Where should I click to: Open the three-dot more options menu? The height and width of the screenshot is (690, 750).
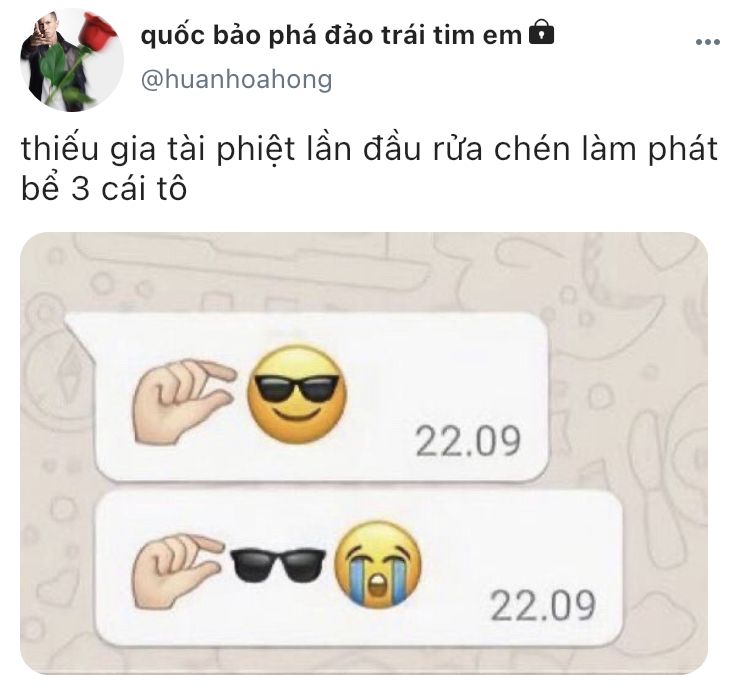click(x=707, y=42)
